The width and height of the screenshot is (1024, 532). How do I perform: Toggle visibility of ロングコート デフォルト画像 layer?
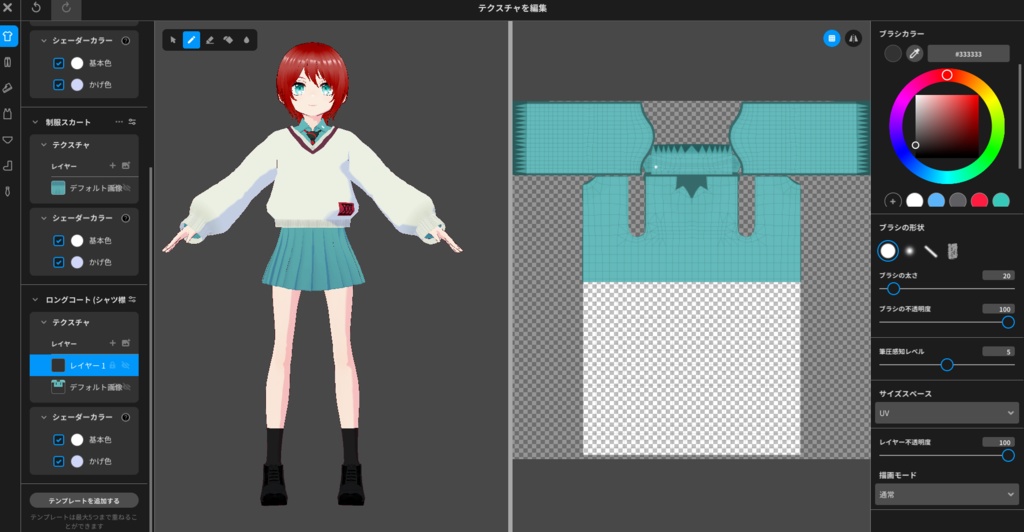[x=127, y=387]
